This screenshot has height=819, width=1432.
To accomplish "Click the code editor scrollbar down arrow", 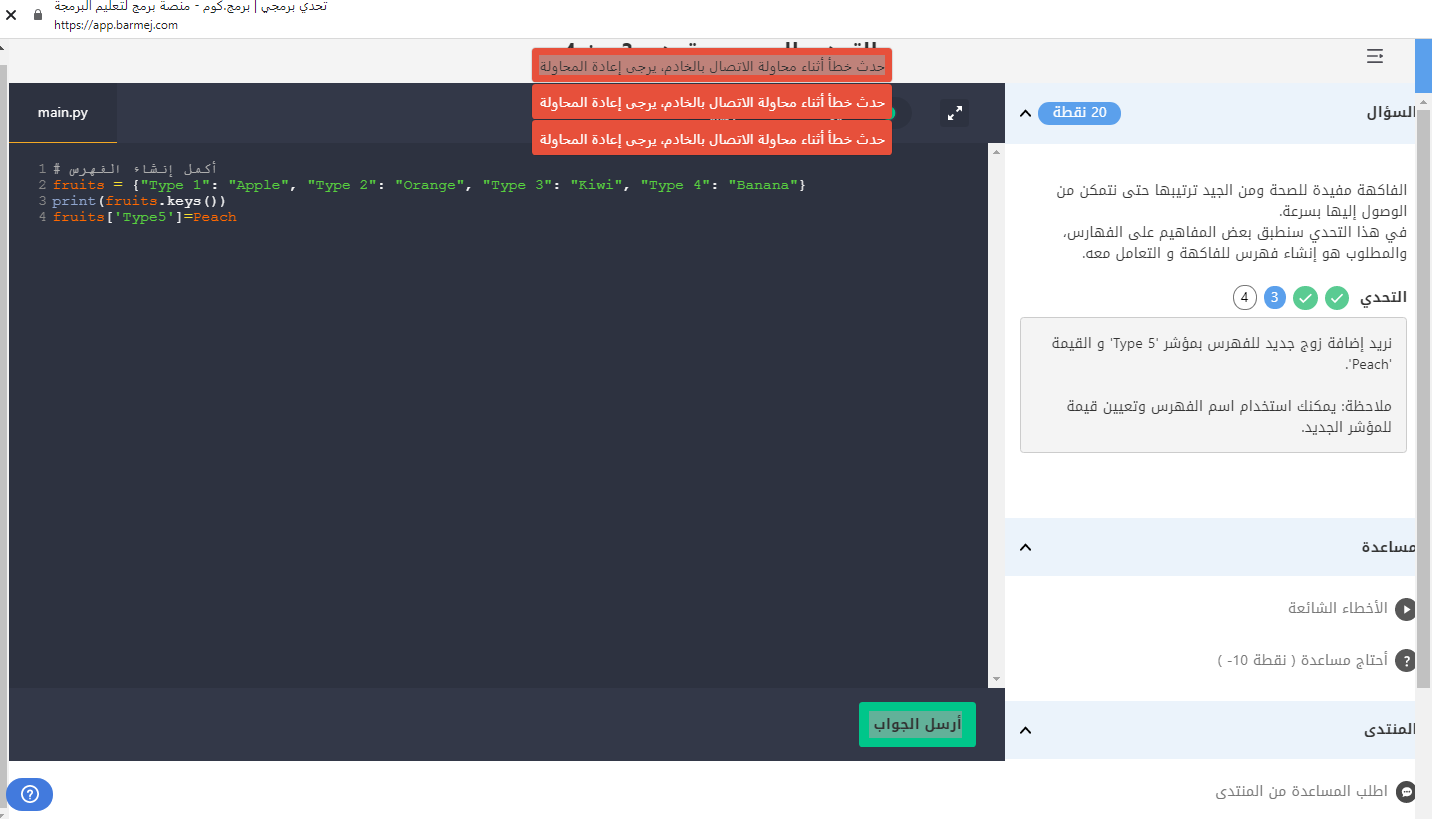I will (x=996, y=679).
